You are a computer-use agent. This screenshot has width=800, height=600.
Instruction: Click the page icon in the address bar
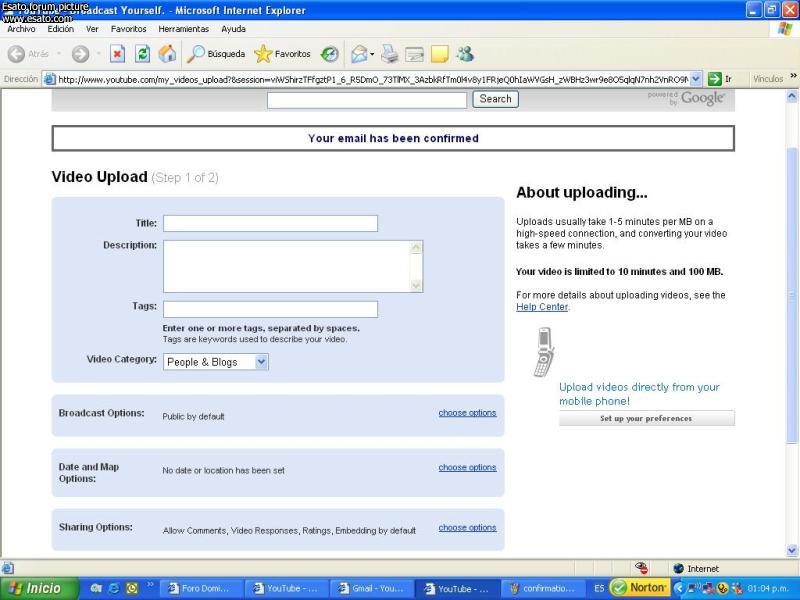(x=49, y=79)
